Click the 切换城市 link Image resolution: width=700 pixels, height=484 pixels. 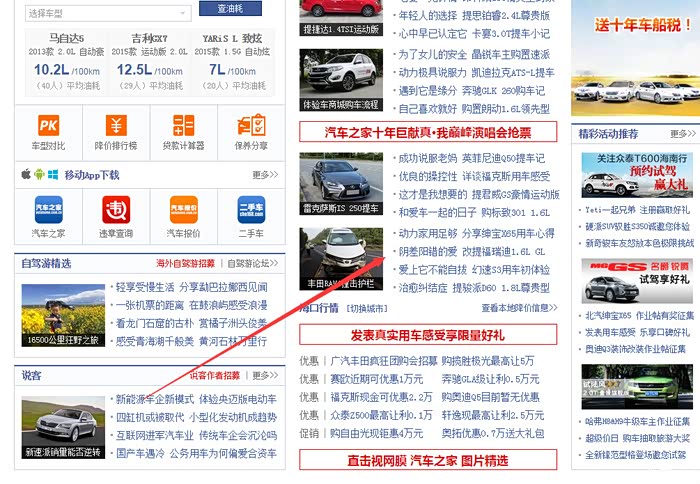[x=367, y=308]
